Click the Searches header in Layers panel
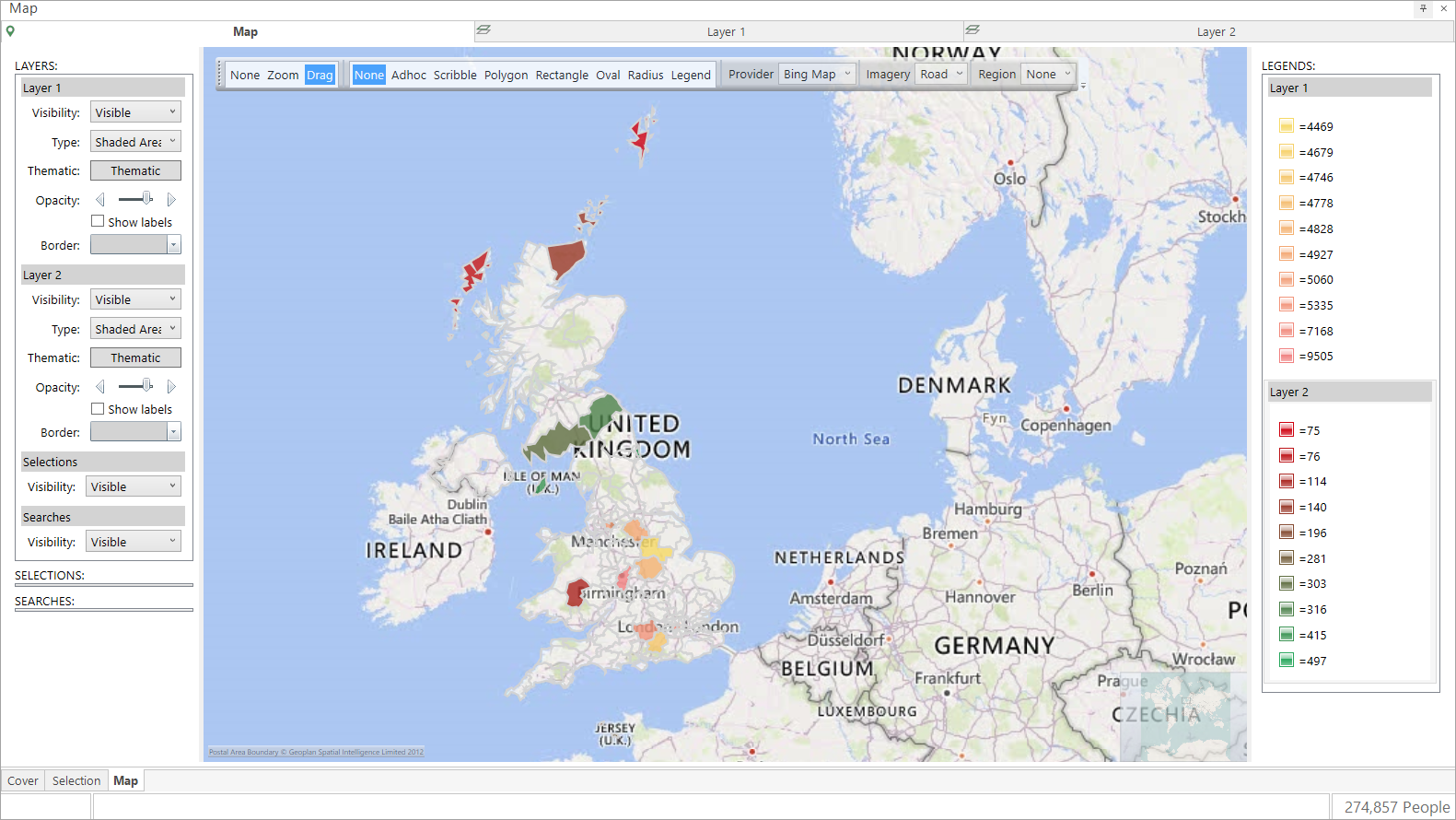Screen dimensions: 1456x820 point(102,517)
